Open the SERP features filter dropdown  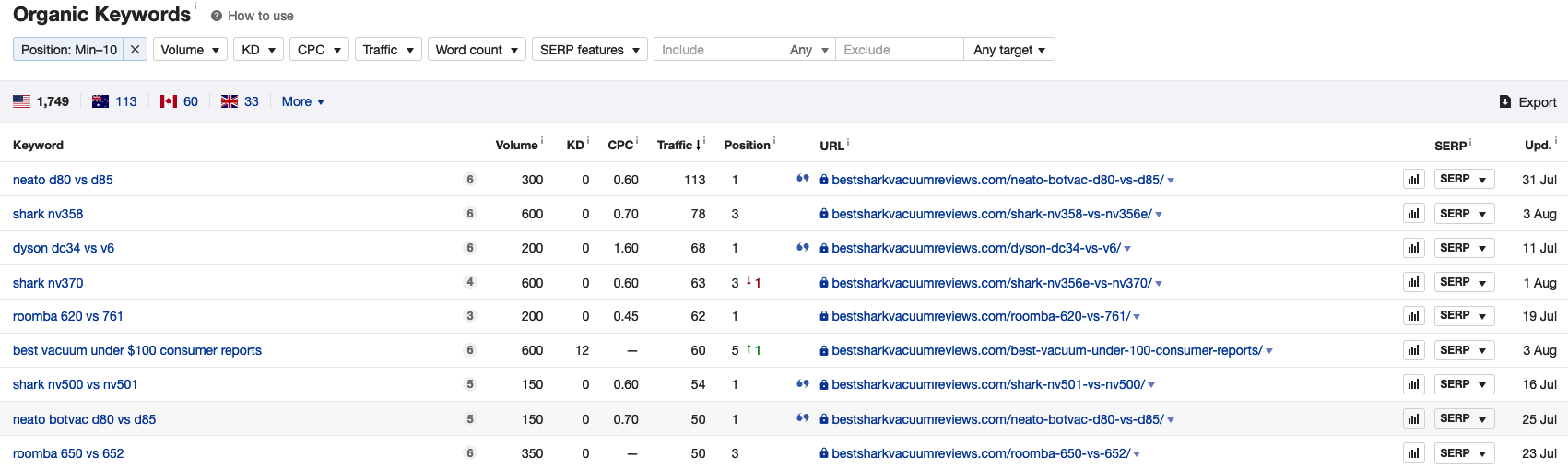590,49
